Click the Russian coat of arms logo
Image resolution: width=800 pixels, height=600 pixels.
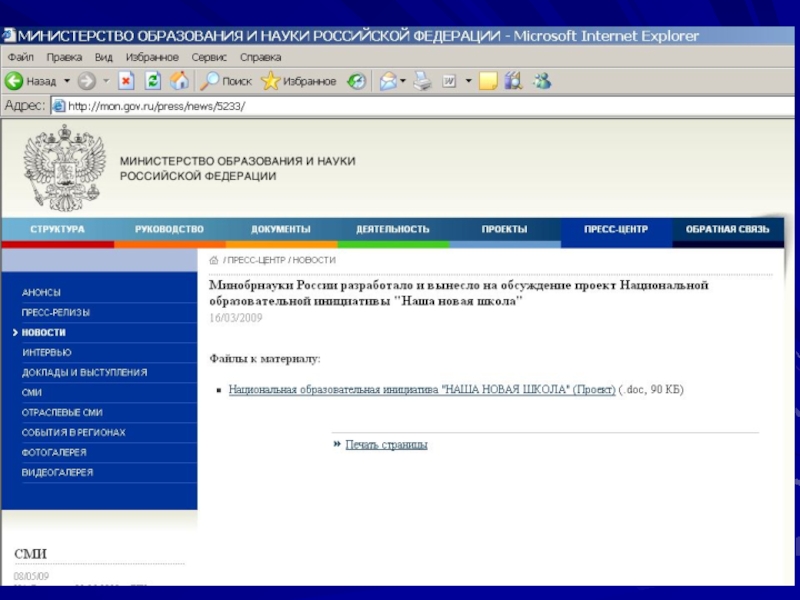[x=64, y=168]
